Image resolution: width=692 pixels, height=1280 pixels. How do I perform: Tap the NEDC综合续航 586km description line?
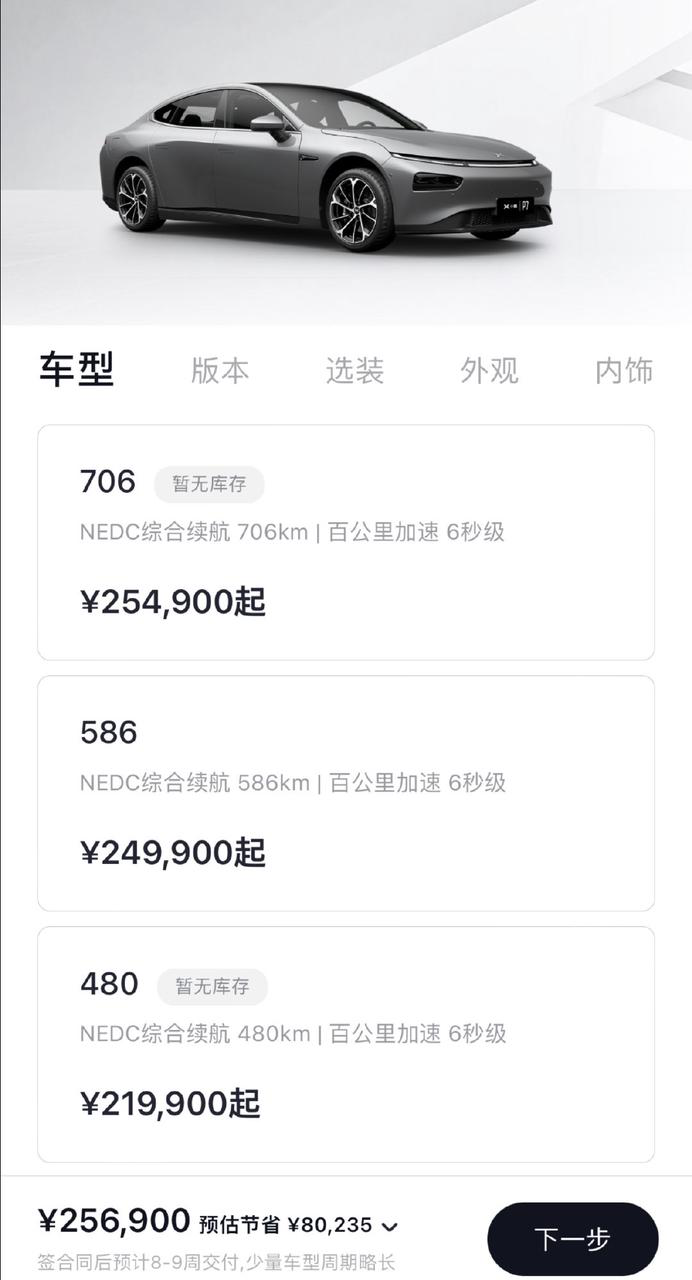point(293,782)
